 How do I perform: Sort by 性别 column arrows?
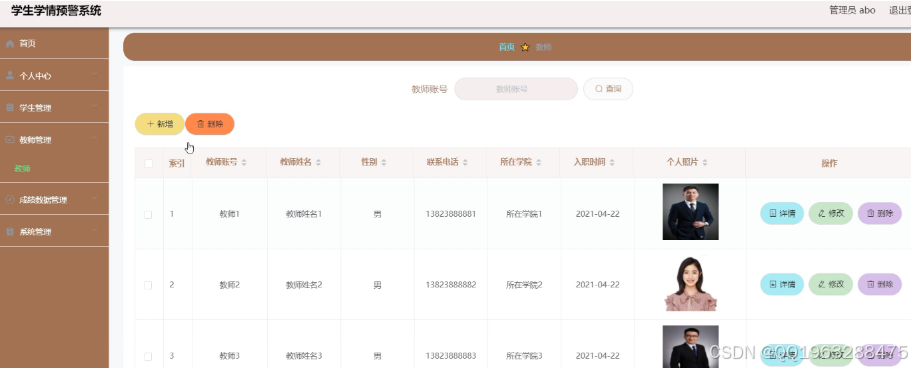tap(384, 163)
